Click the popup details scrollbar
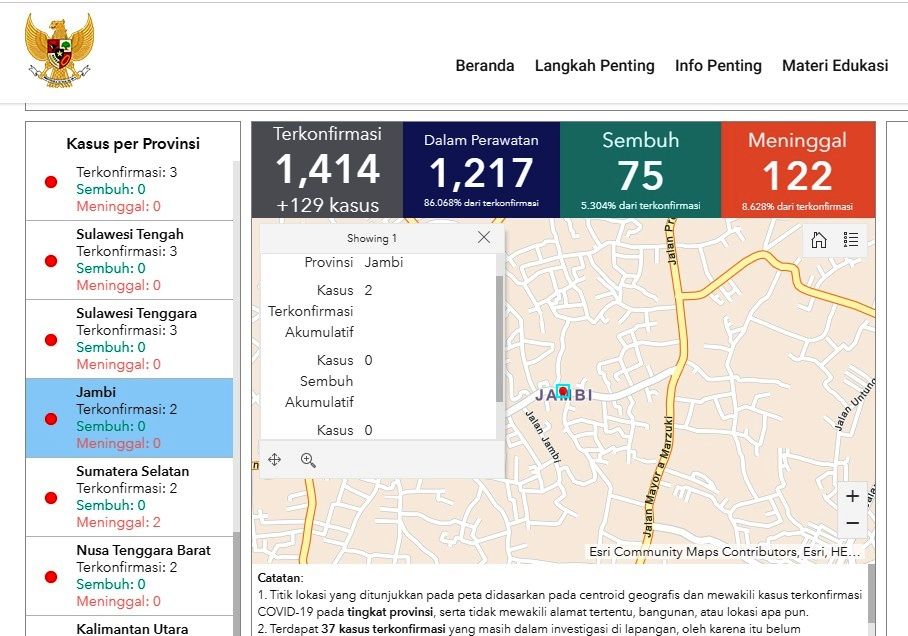Screen dimensions: 908x636 (499, 340)
